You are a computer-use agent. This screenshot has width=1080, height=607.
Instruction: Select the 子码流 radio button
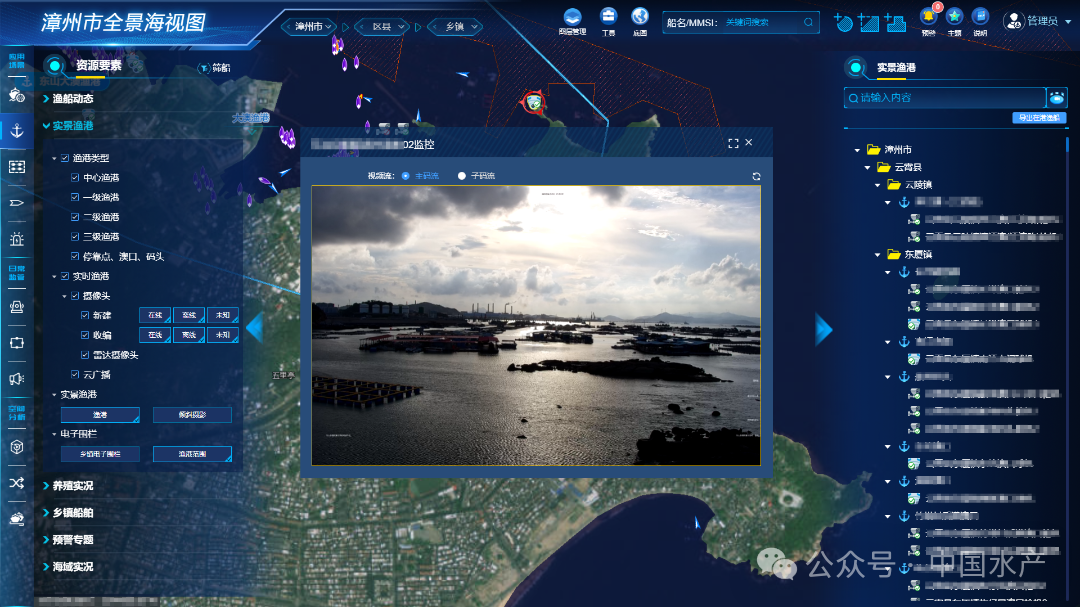pyautogui.click(x=461, y=176)
